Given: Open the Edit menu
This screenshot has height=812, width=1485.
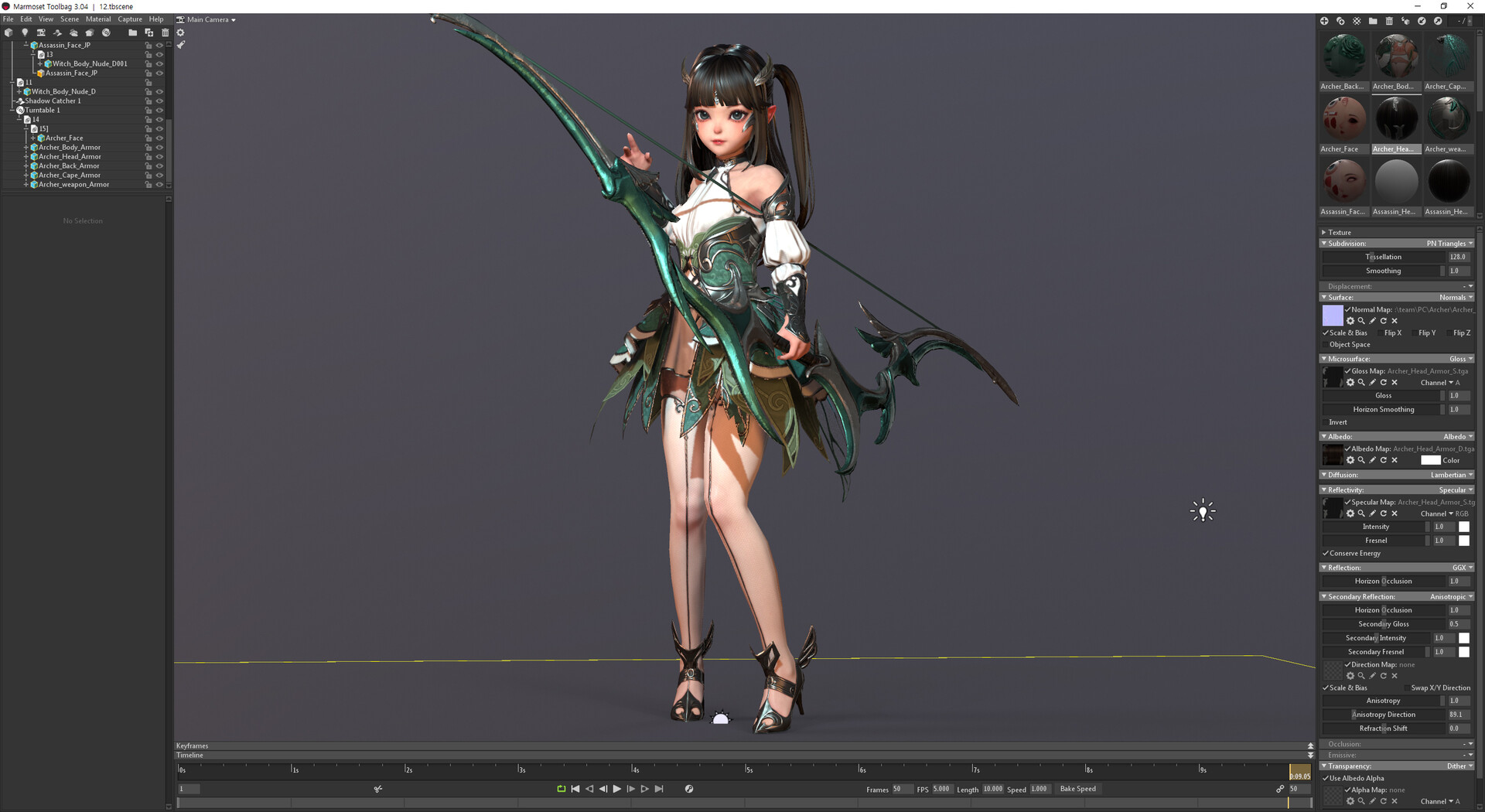Looking at the screenshot, I should pyautogui.click(x=26, y=19).
